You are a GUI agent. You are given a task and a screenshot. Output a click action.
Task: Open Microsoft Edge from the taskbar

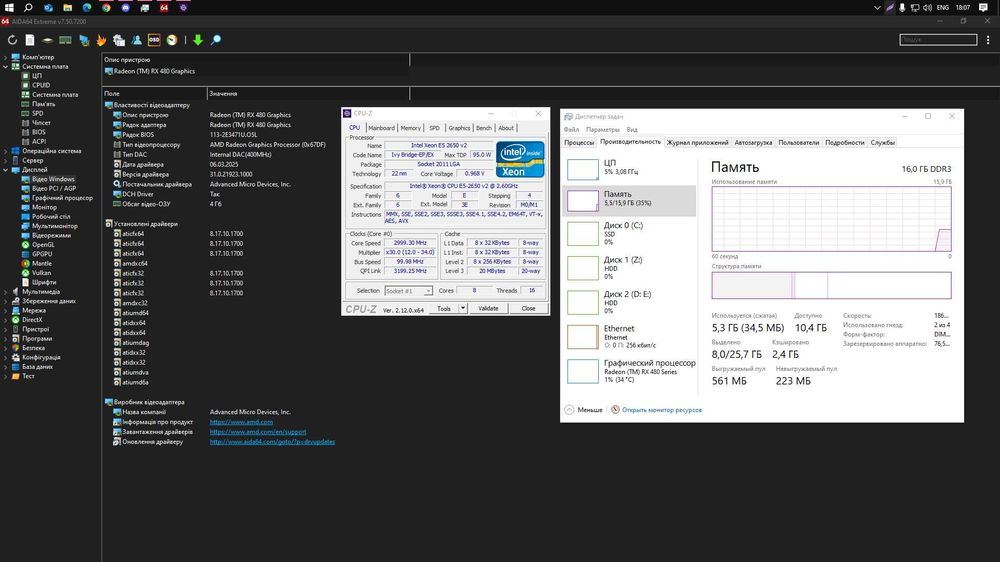click(x=87, y=8)
